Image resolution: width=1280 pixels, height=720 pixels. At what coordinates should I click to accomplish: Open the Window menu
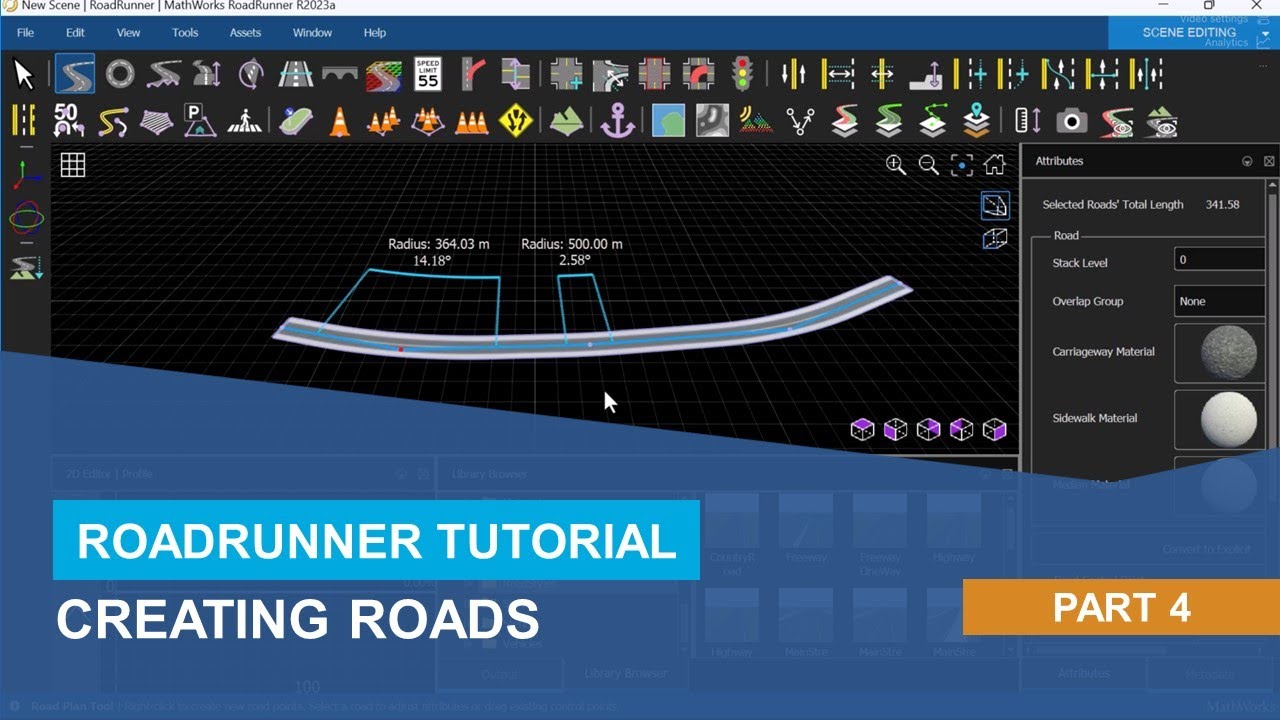312,32
